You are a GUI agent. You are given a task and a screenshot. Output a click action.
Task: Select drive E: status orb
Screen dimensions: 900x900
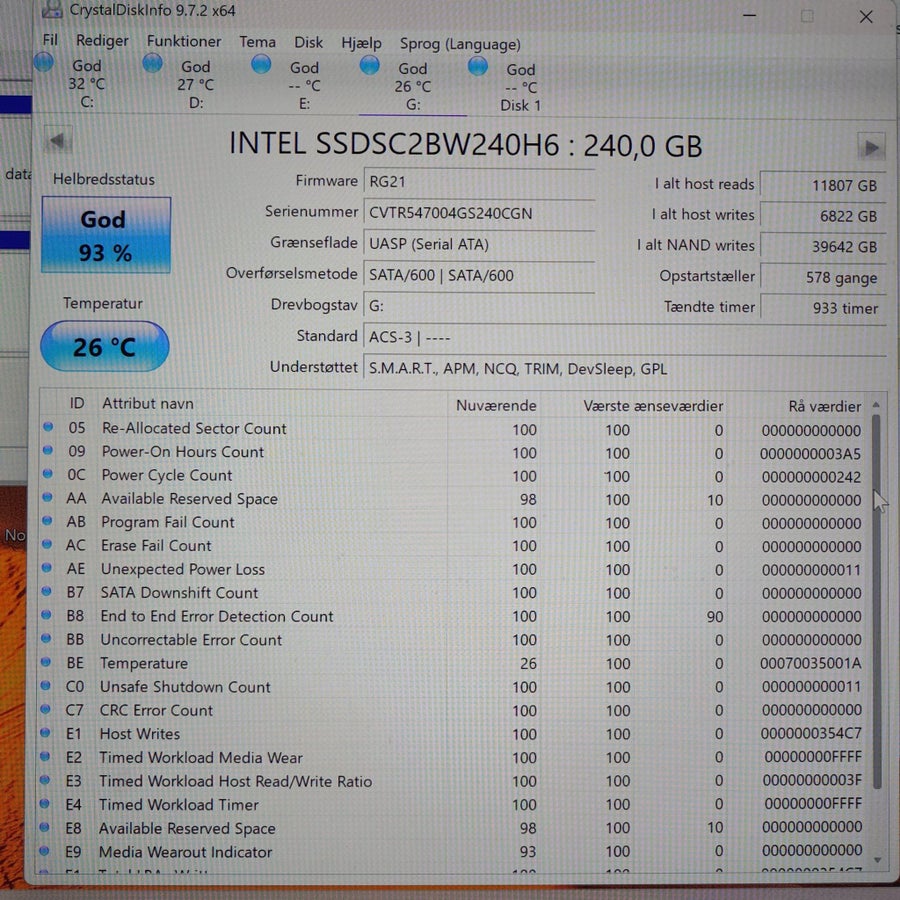pyautogui.click(x=261, y=64)
